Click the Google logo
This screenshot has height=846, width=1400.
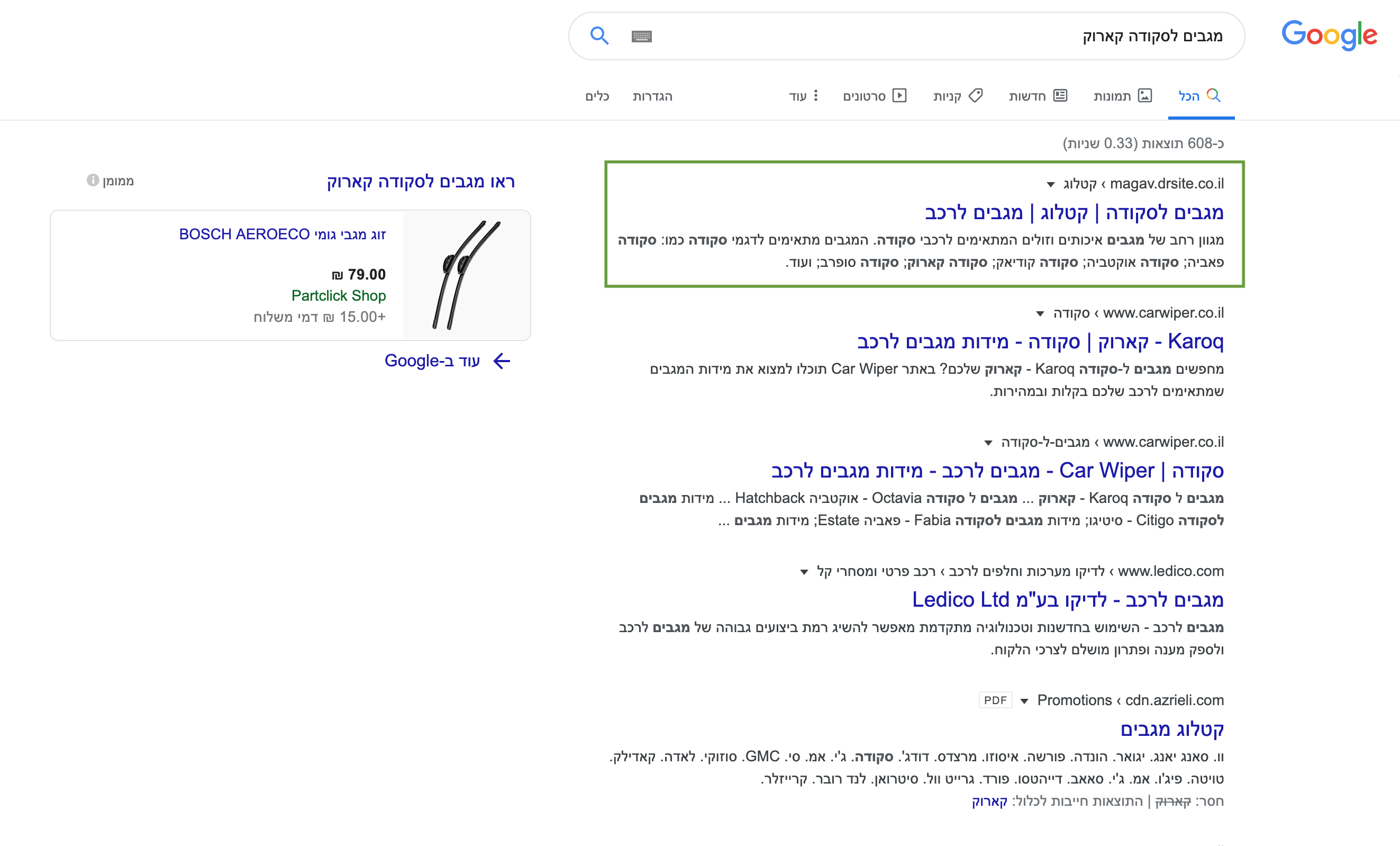(x=1329, y=35)
